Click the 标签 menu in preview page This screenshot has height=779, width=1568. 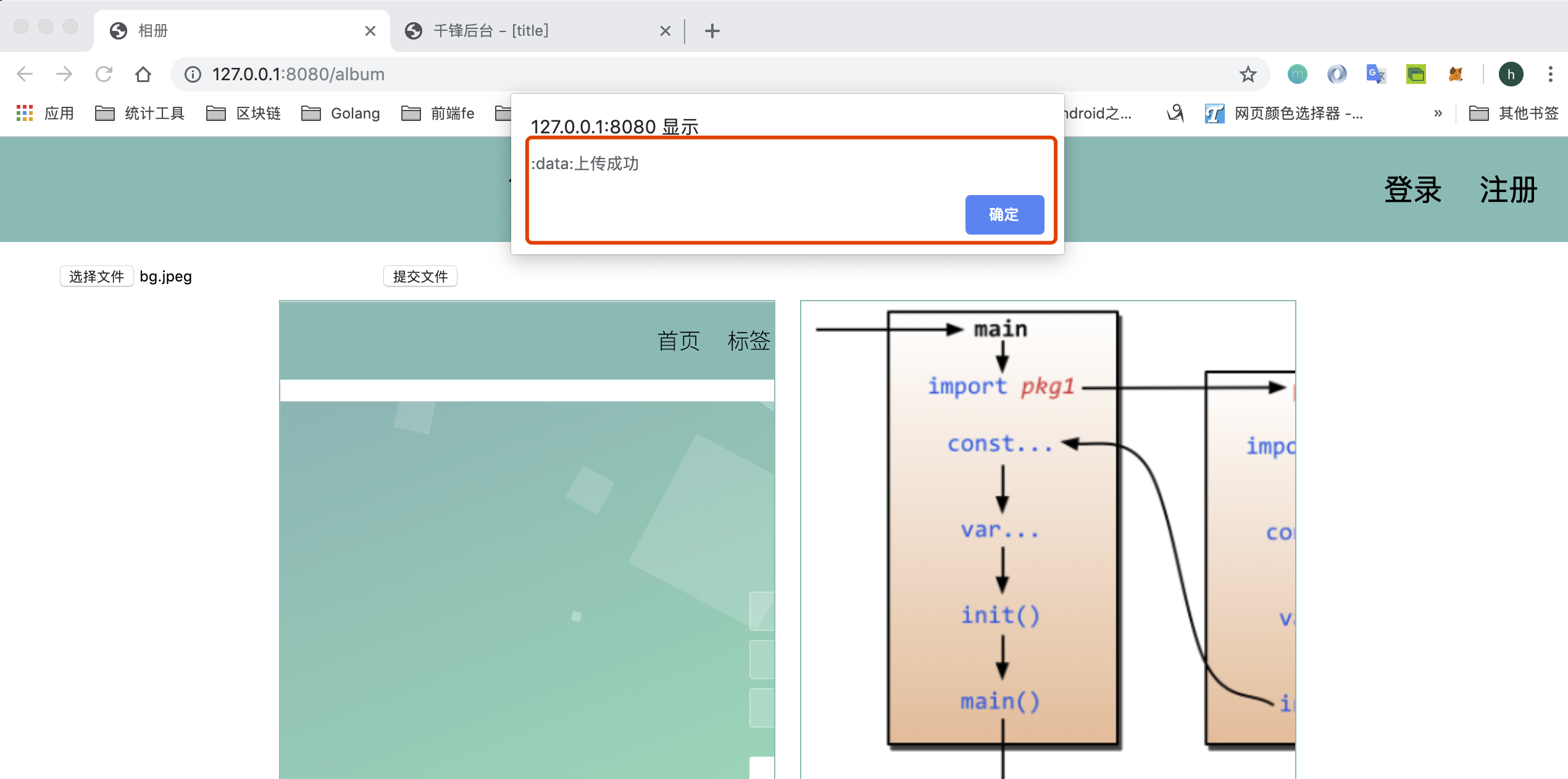click(x=748, y=341)
